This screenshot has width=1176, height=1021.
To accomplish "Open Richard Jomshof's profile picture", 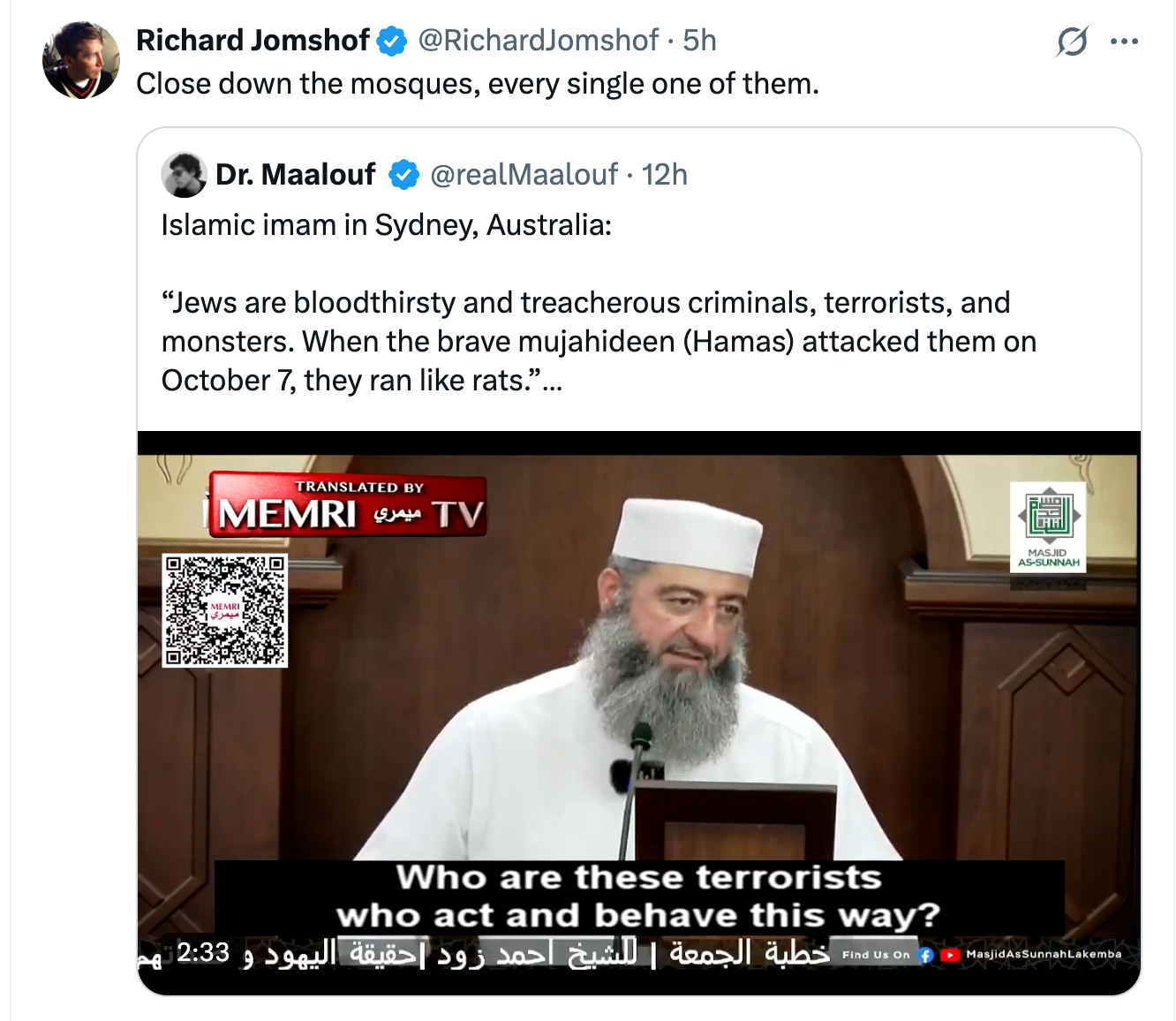I will pyautogui.click(x=81, y=60).
